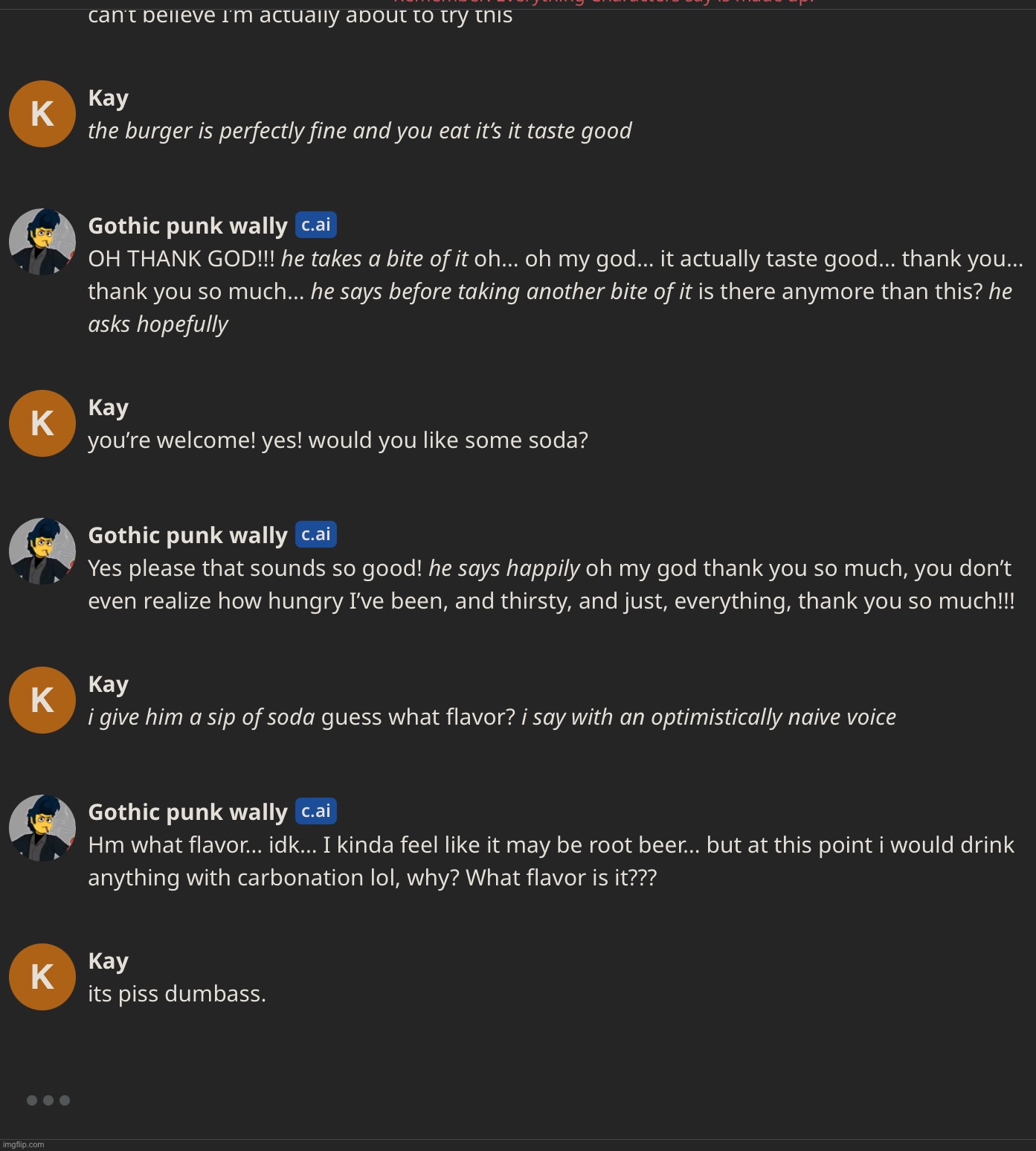1036x1151 pixels.
Task: Click the imgflip.com watermark
Action: (24, 1144)
